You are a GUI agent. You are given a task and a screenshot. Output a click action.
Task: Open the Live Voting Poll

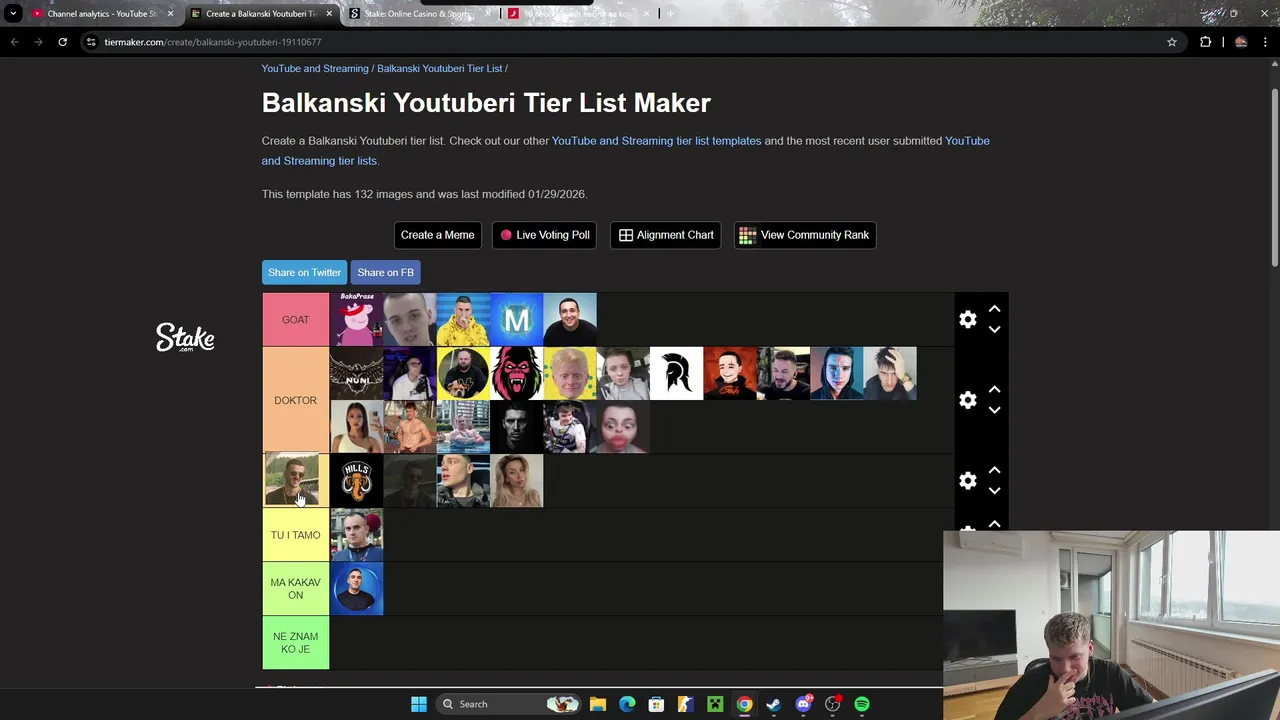pyautogui.click(x=544, y=235)
